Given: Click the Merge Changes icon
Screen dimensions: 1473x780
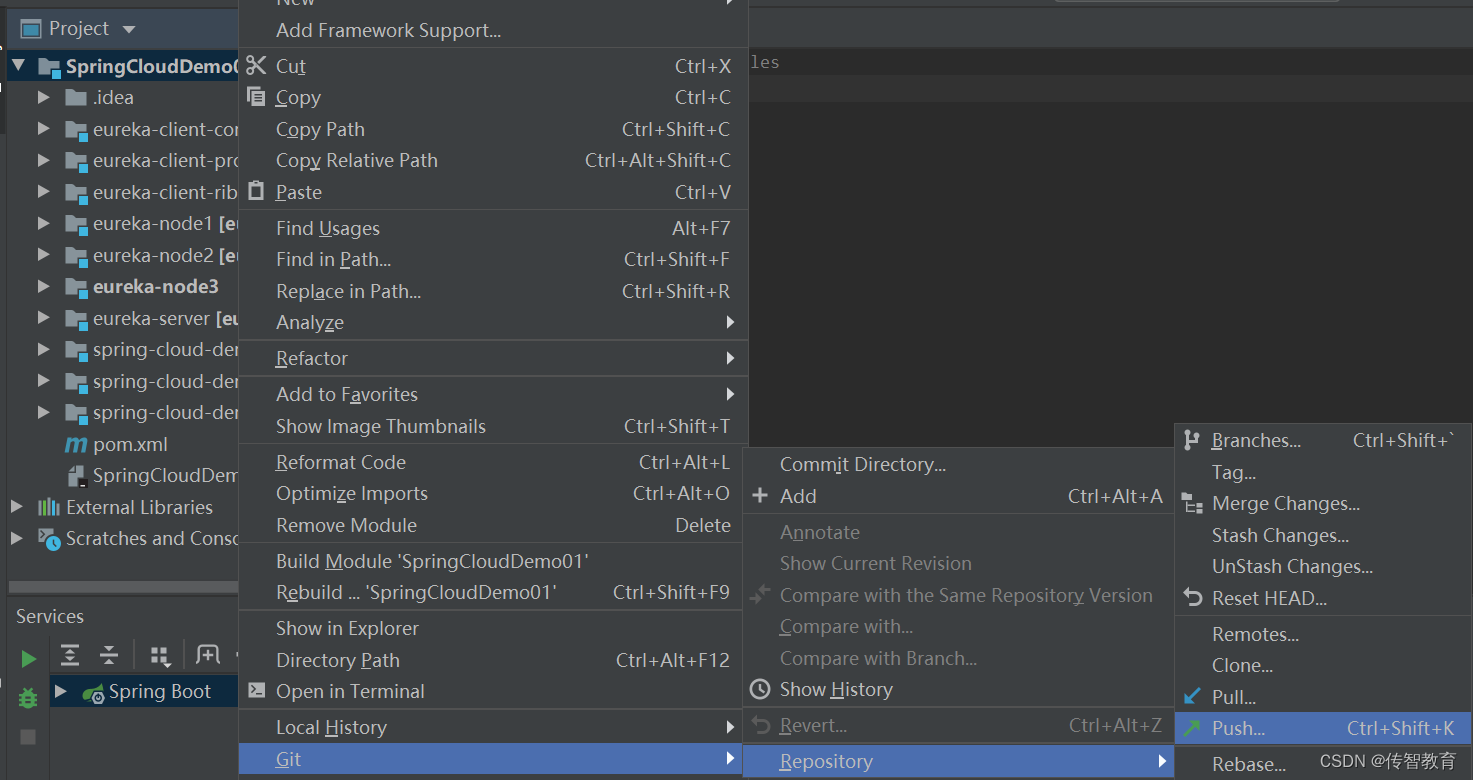Looking at the screenshot, I should tap(1192, 503).
